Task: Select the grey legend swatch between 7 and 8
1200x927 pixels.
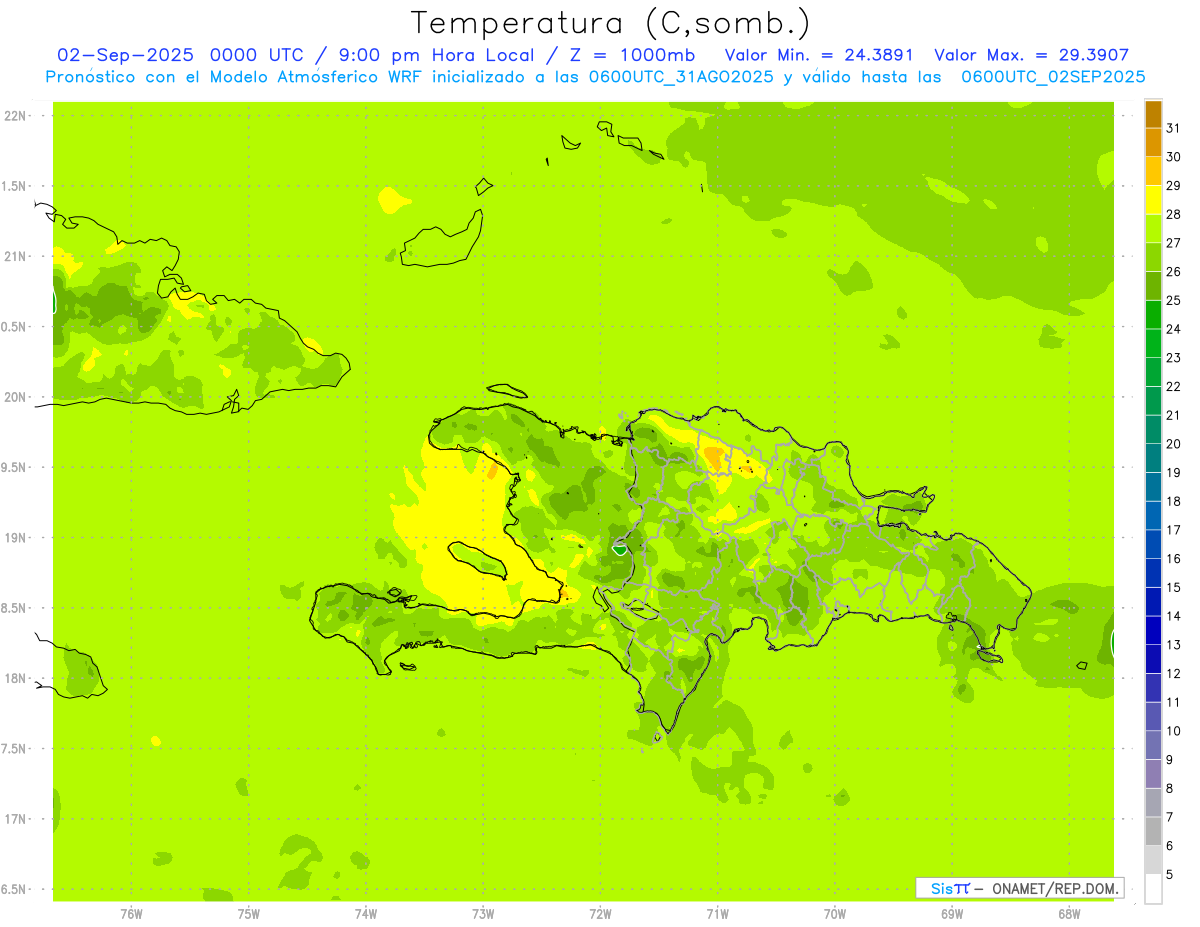Action: 1153,803
